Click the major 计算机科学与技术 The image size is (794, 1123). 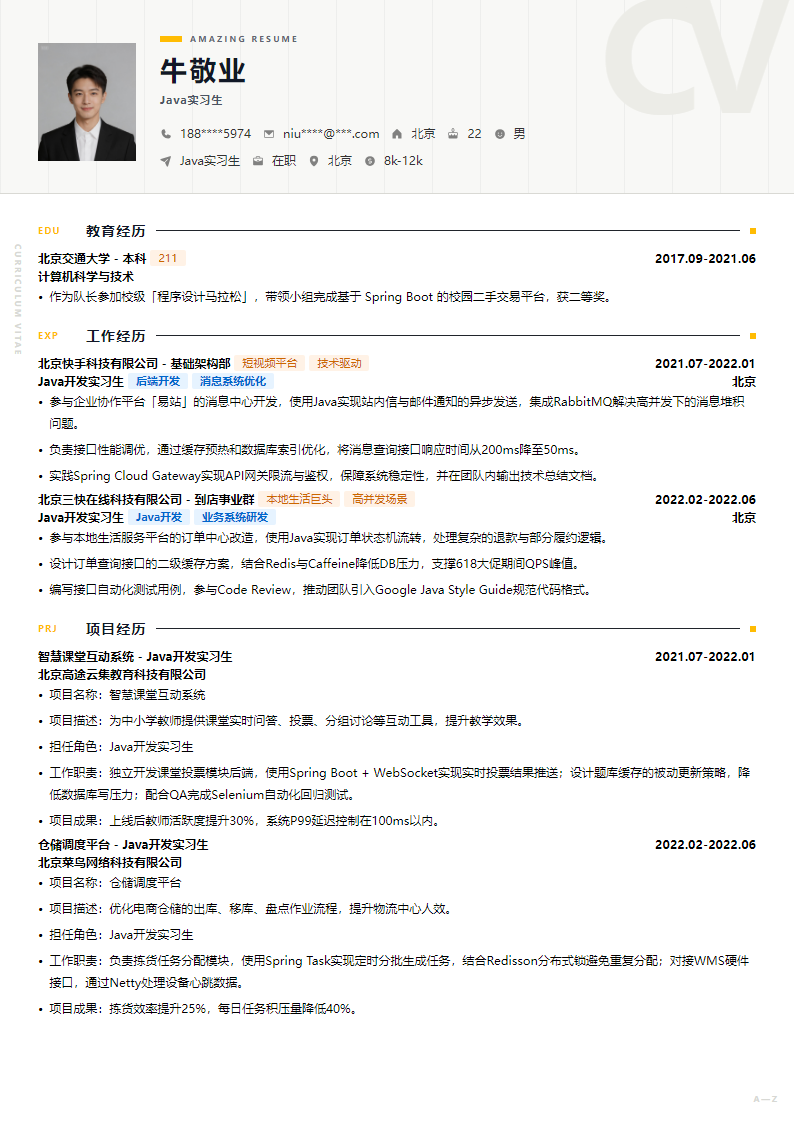point(86,276)
